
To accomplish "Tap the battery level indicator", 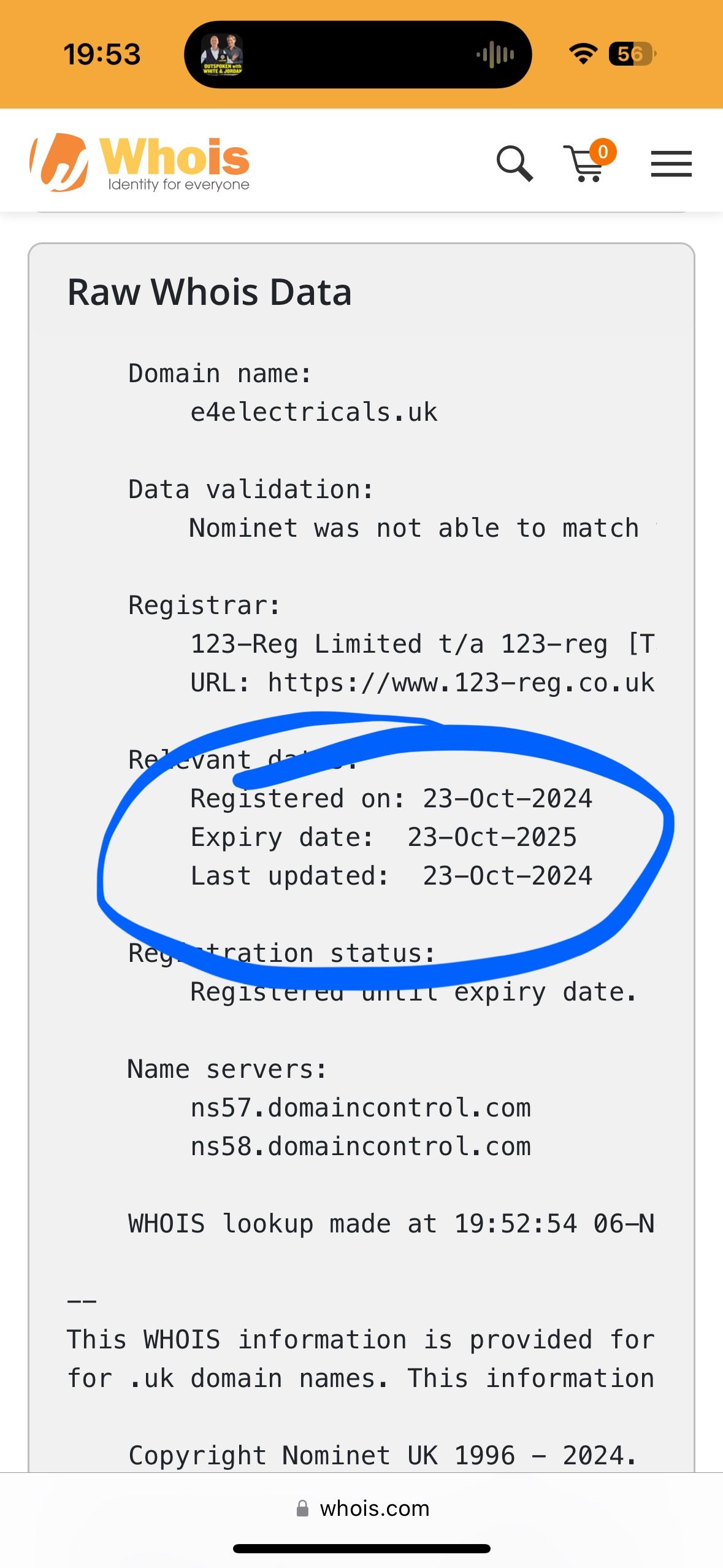I will pyautogui.click(x=632, y=54).
